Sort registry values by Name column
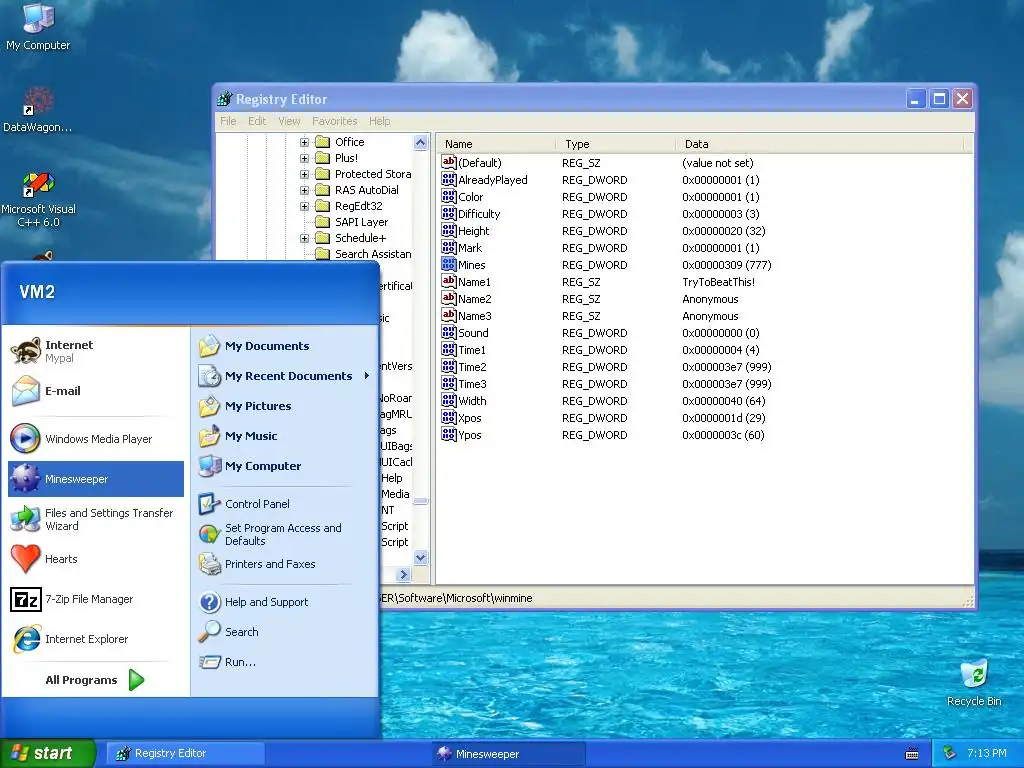The image size is (1024, 768). pyautogui.click(x=496, y=144)
